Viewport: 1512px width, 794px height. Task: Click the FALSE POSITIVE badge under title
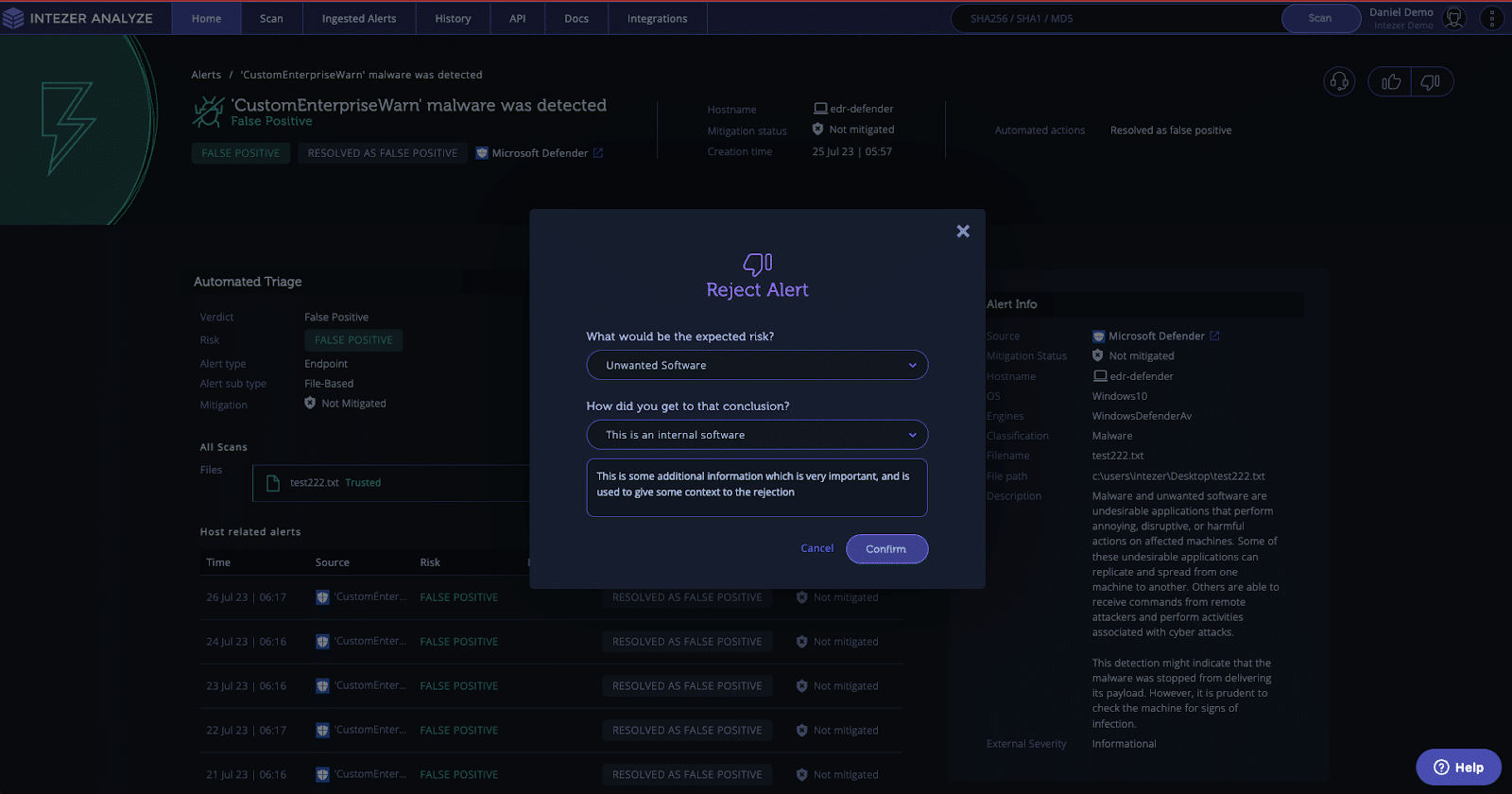241,153
